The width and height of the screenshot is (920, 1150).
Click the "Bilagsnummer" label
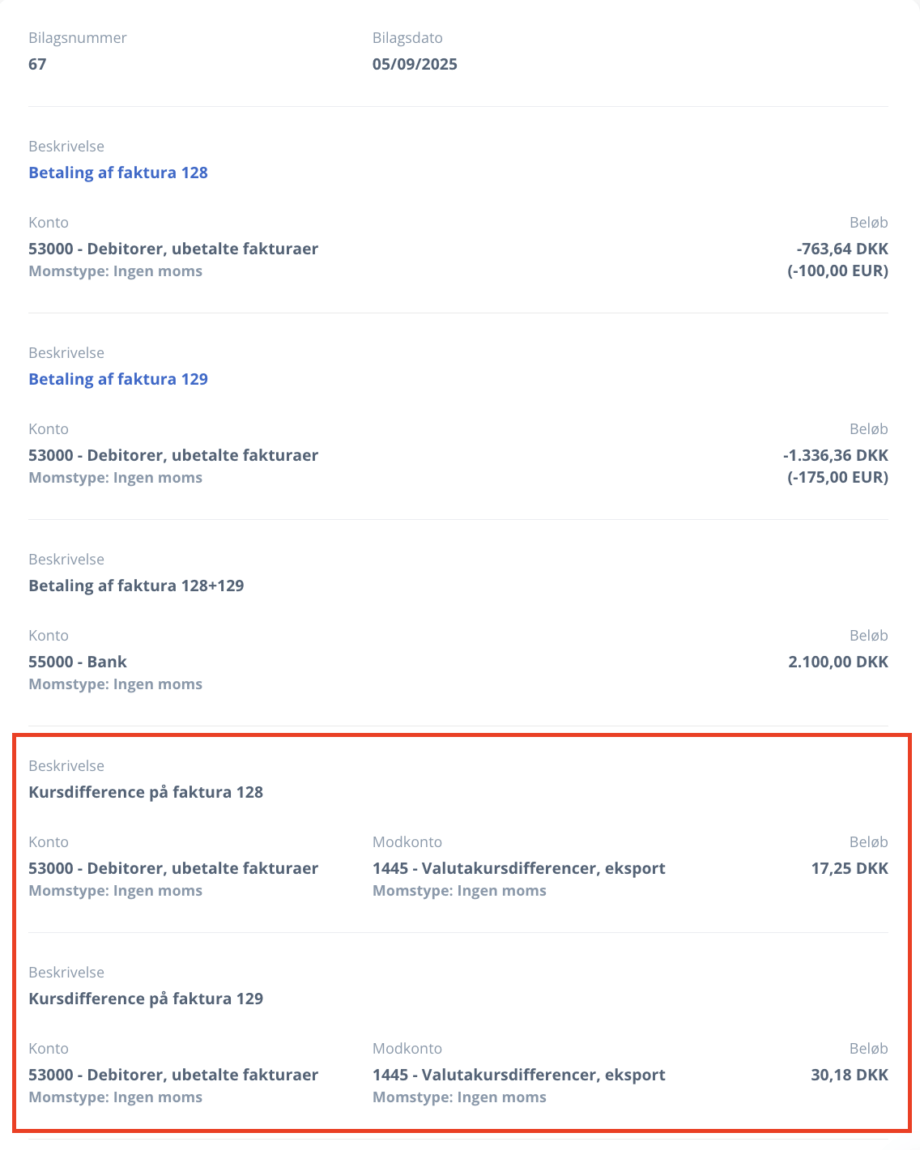[78, 39]
